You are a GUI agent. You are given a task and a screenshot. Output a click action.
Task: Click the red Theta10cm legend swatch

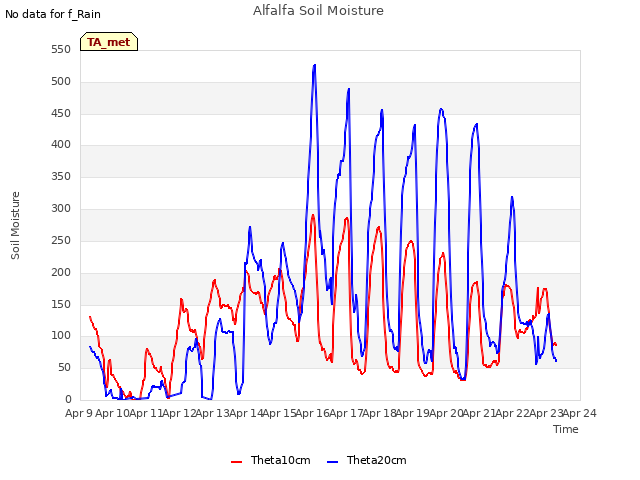click(x=236, y=462)
